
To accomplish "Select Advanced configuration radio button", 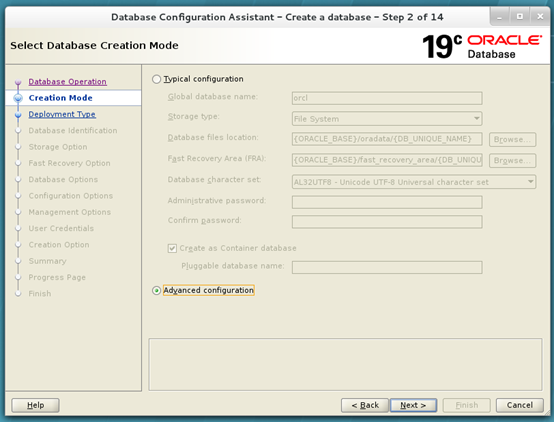I will click(157, 291).
